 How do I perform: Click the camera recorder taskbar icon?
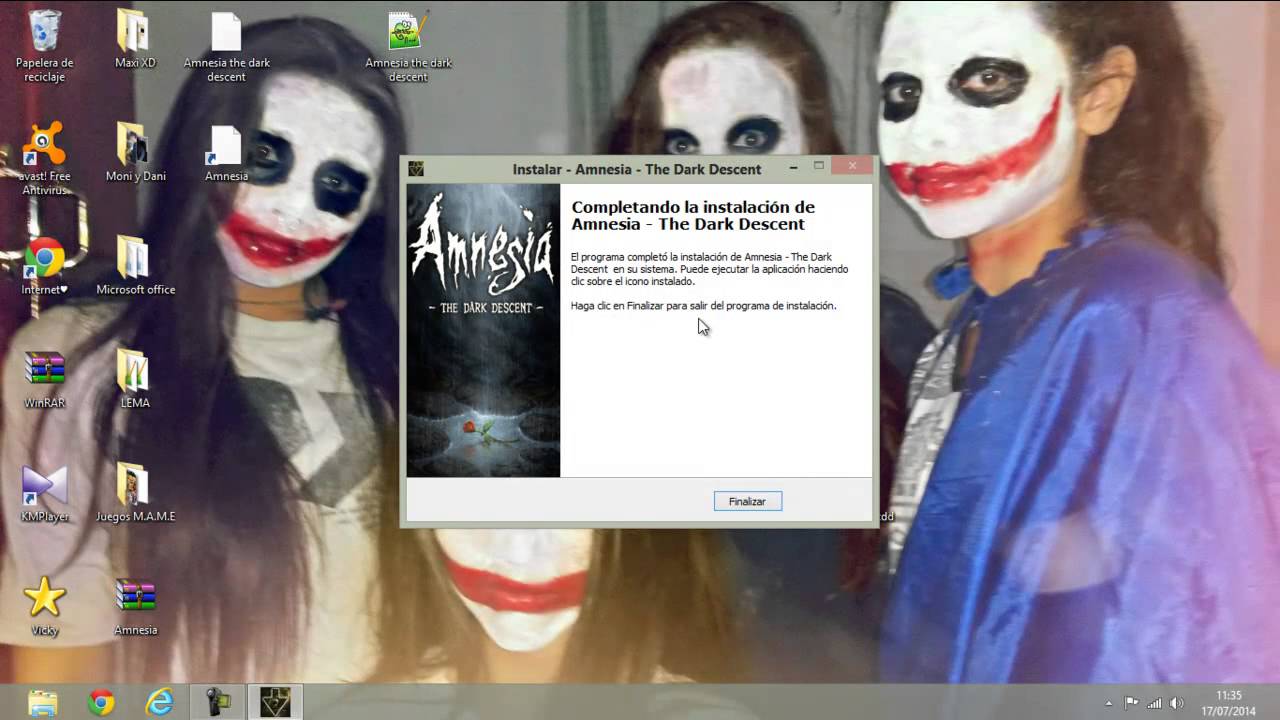click(217, 702)
